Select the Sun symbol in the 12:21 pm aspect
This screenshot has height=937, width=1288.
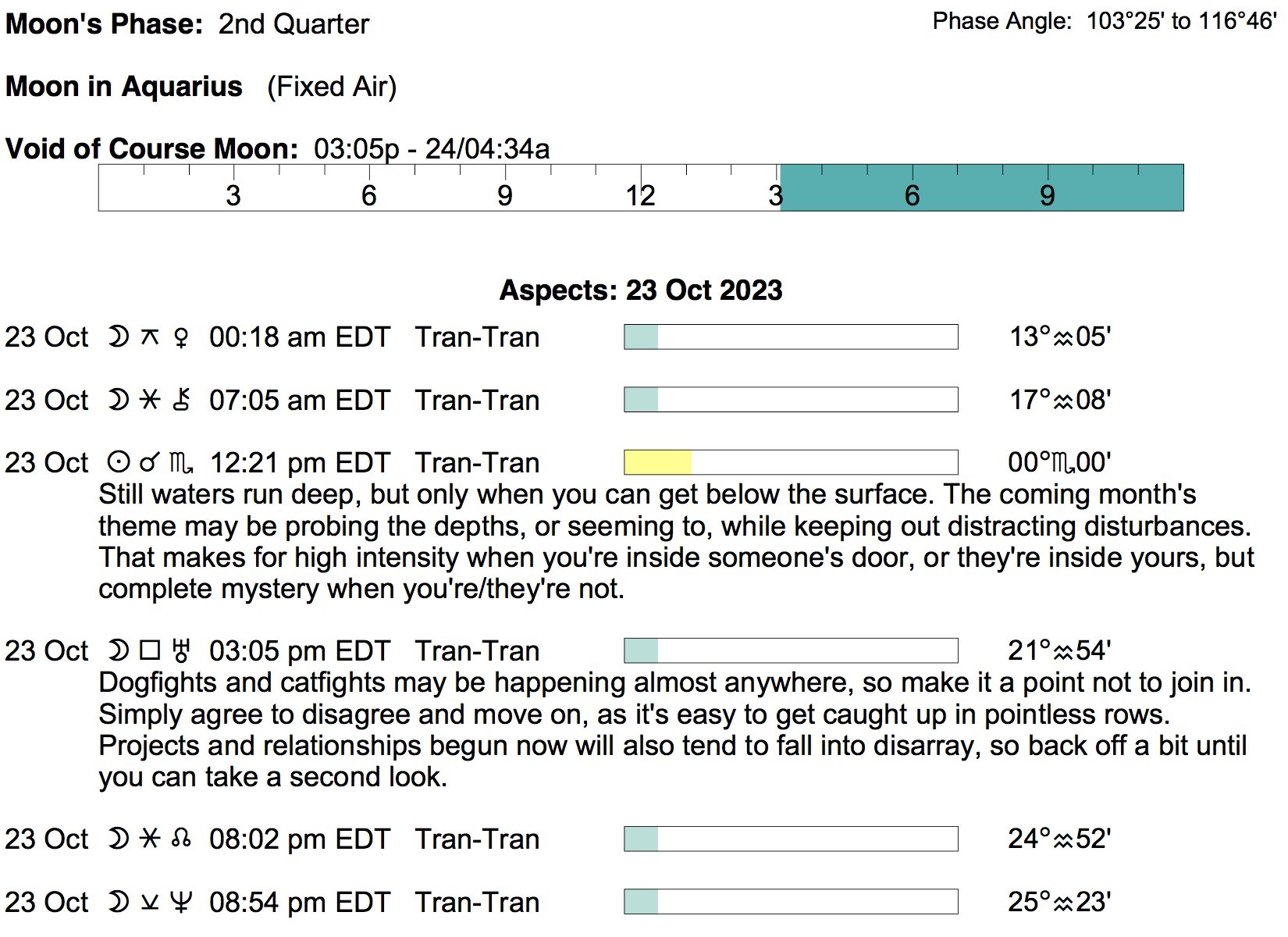click(x=118, y=462)
